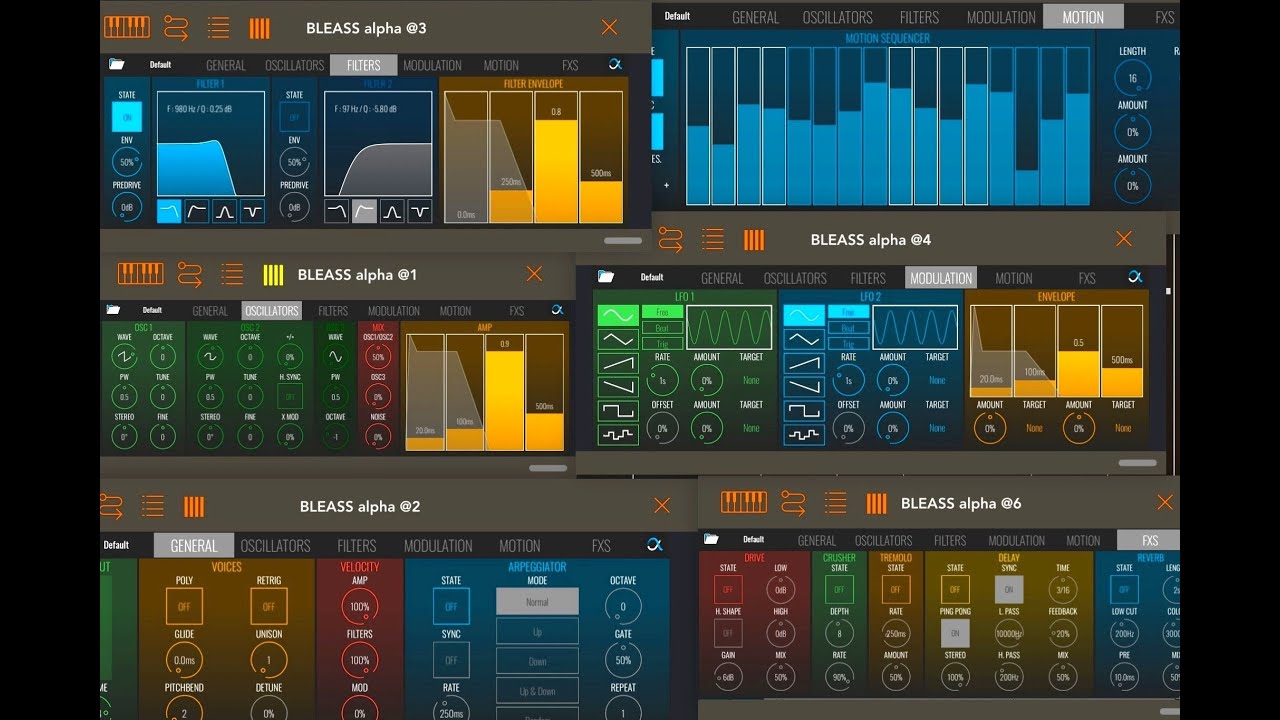
Task: Select LFO 1 Trig mode button
Action: 662,343
